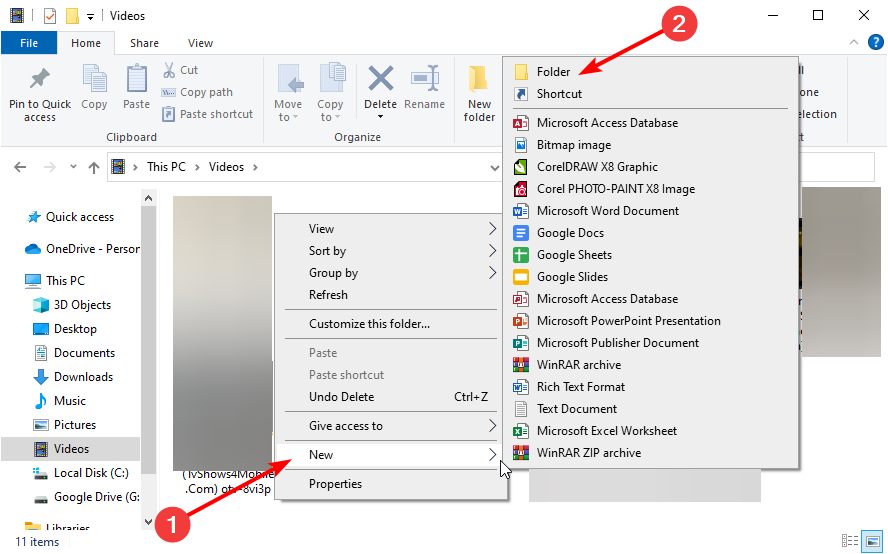Switch to the View ribbon tab
This screenshot has width=888, height=554.
201,43
